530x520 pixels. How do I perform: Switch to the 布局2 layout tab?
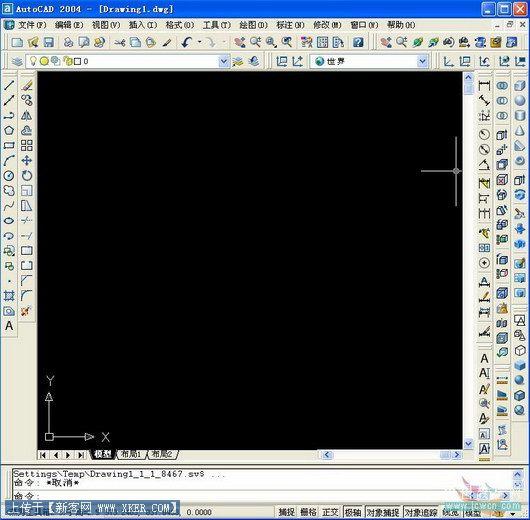162,454
